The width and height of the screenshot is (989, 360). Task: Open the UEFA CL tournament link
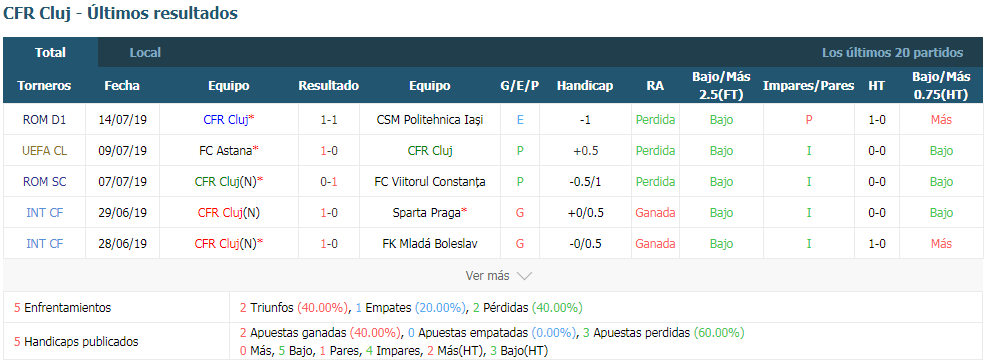point(44,151)
